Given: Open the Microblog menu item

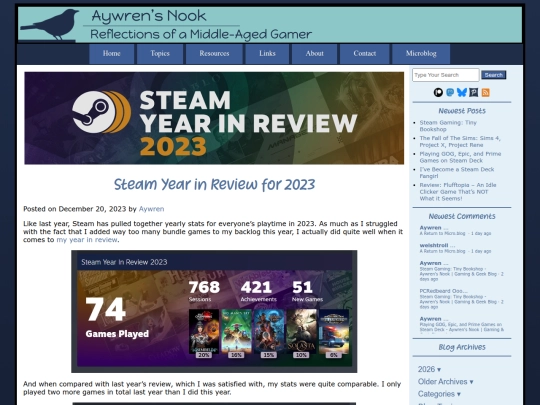Looking at the screenshot, I should [421, 54].
